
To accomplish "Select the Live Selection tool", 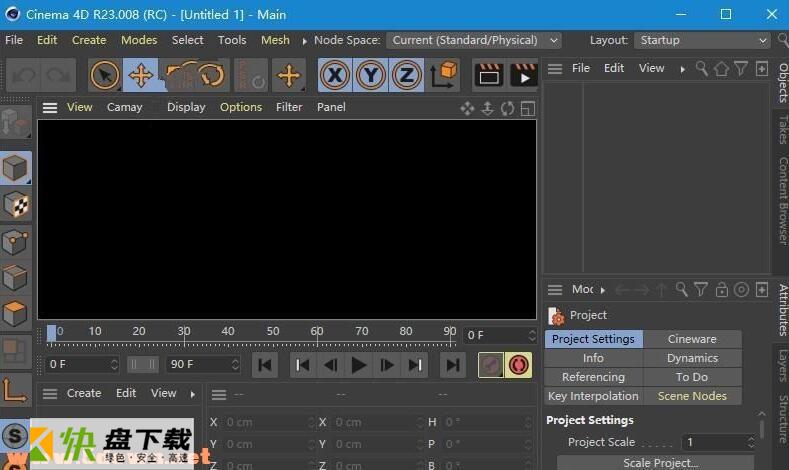I will click(x=105, y=75).
